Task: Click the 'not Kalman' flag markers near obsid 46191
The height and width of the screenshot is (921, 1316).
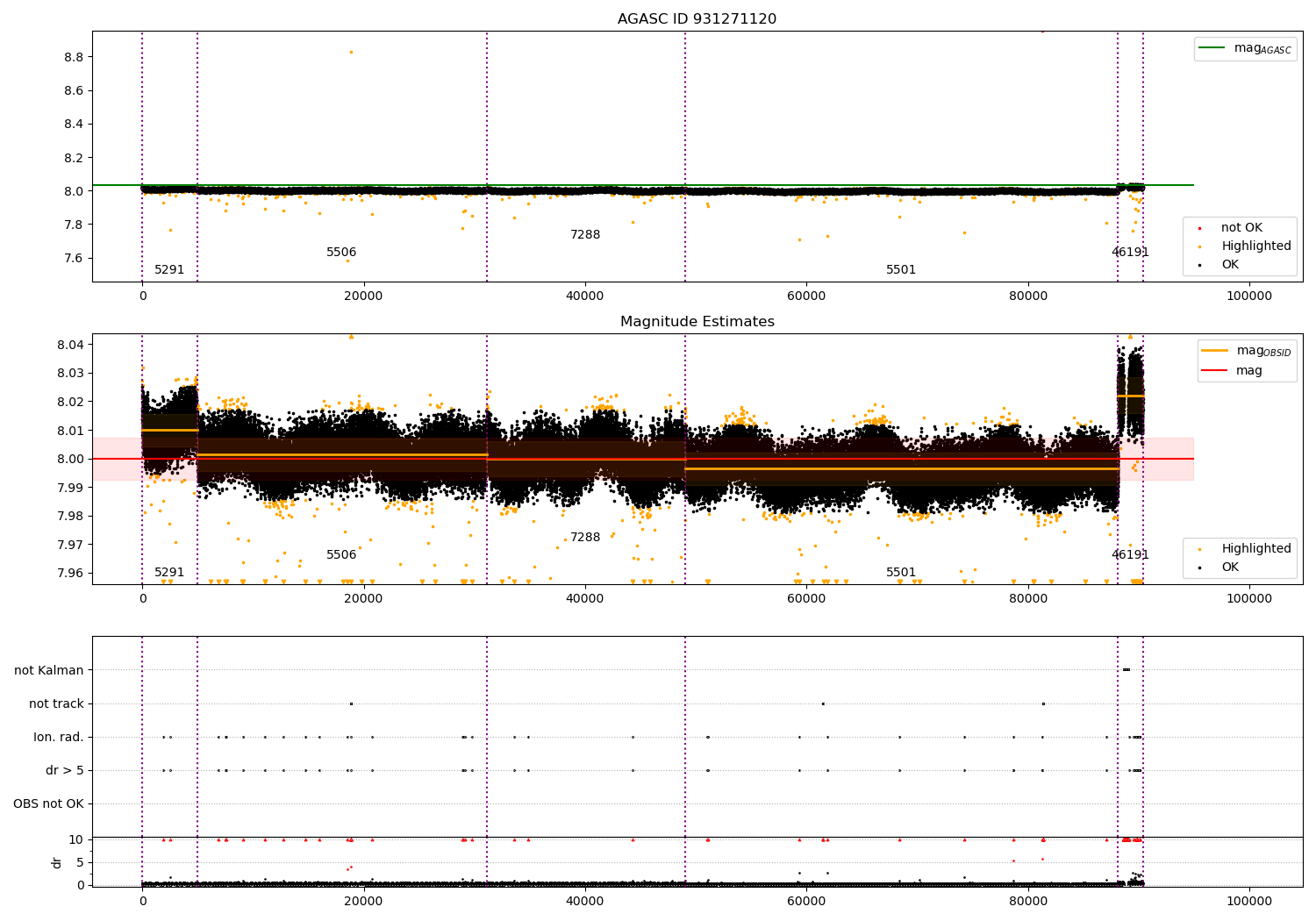Action: 1126,670
